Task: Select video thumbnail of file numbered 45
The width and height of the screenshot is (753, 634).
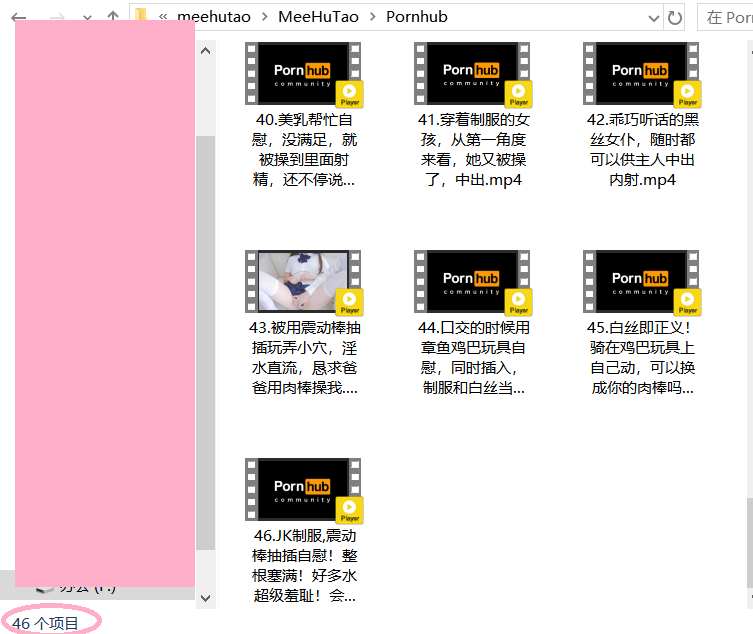Action: tap(641, 282)
